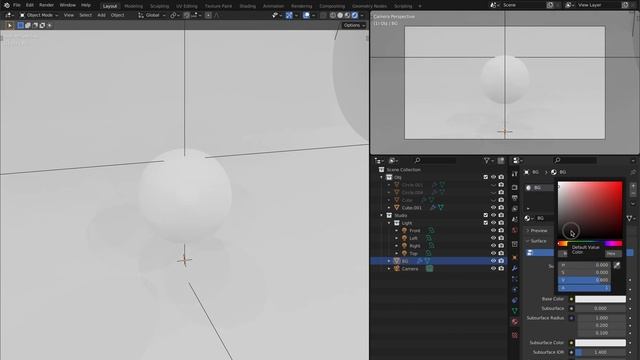Image resolution: width=640 pixels, height=360 pixels.
Task: Click the properties search field
Action: point(575,160)
